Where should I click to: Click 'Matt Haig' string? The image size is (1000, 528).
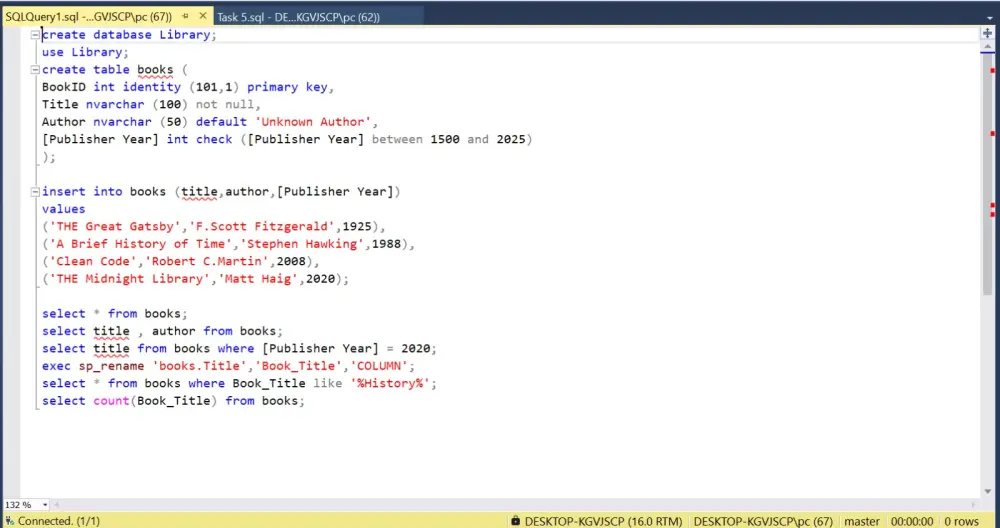pyautogui.click(x=258, y=279)
